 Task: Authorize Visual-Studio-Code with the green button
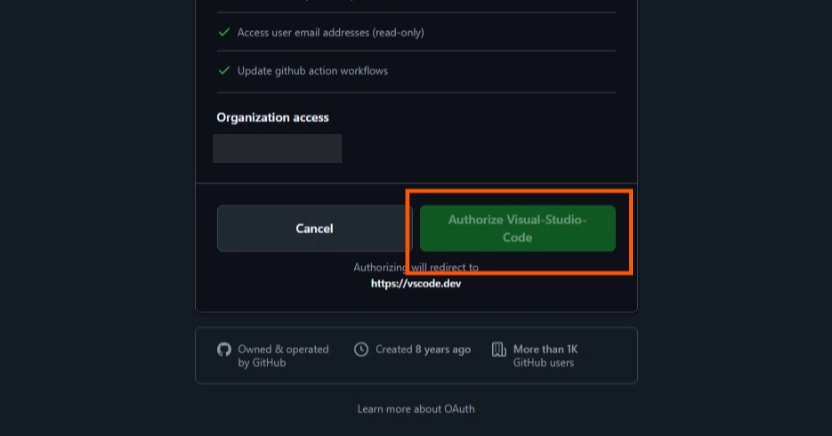point(517,229)
